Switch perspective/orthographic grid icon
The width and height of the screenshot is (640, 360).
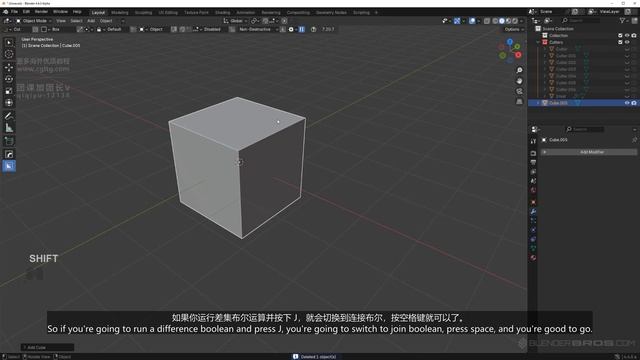(x=519, y=101)
